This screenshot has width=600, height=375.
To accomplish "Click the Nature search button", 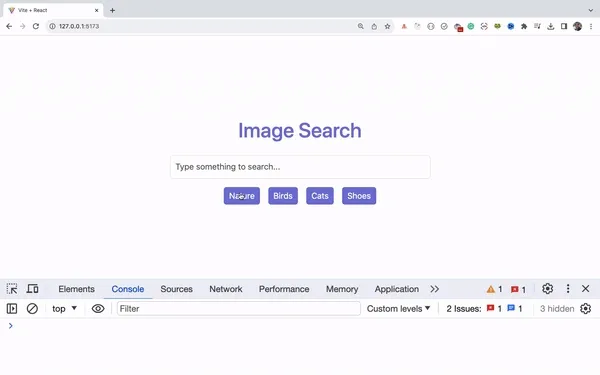I will (x=242, y=196).
